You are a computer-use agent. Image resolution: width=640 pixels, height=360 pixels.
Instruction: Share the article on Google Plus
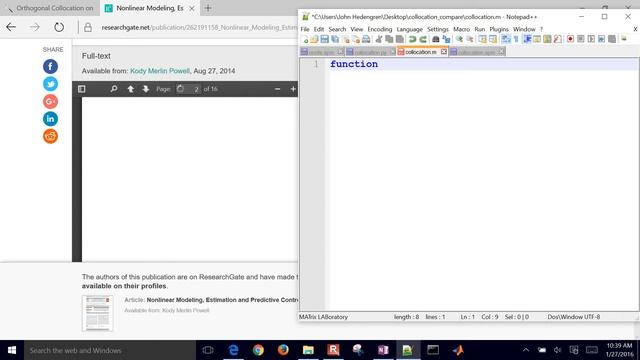click(50, 102)
